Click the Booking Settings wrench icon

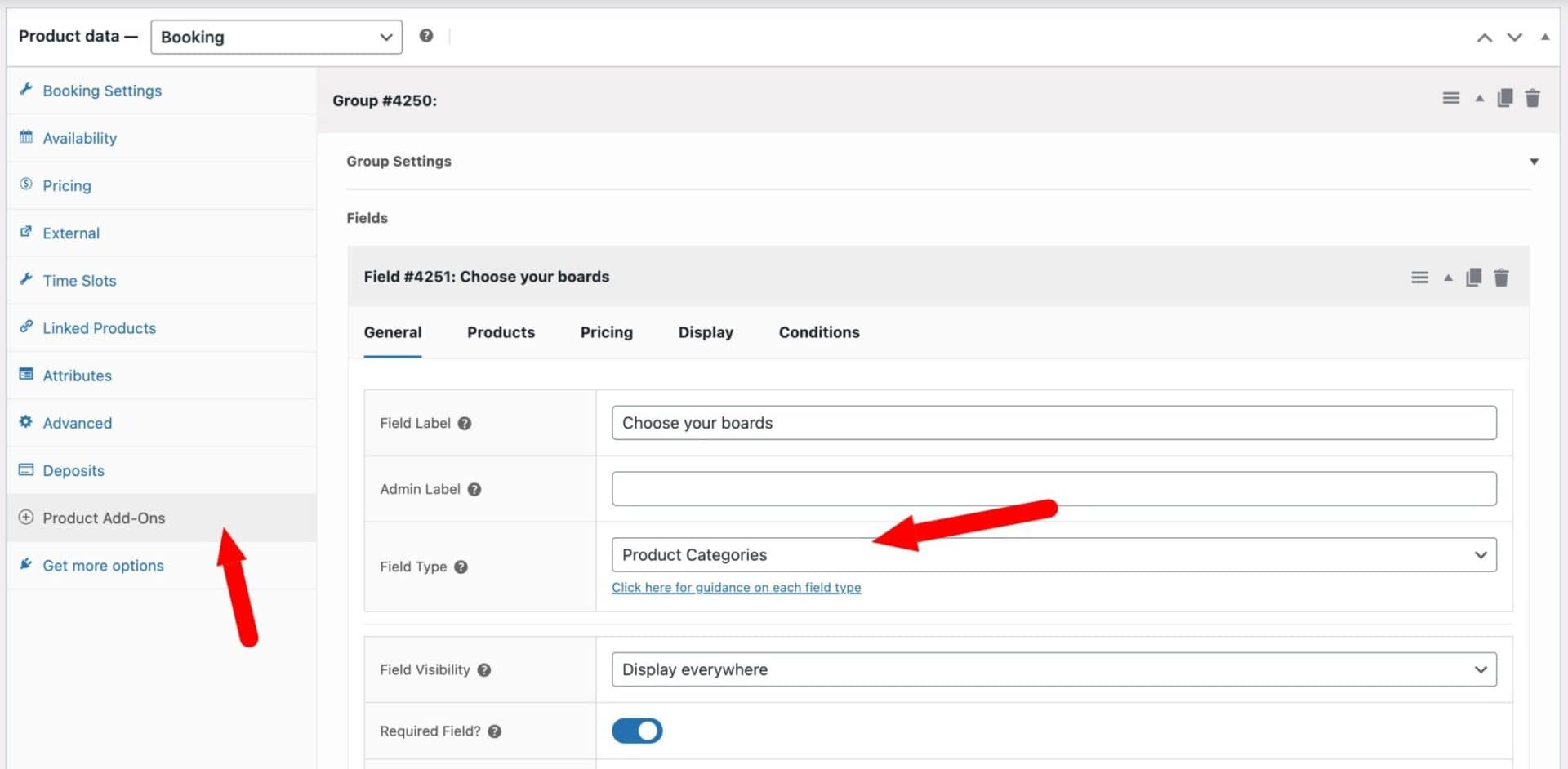coord(26,89)
